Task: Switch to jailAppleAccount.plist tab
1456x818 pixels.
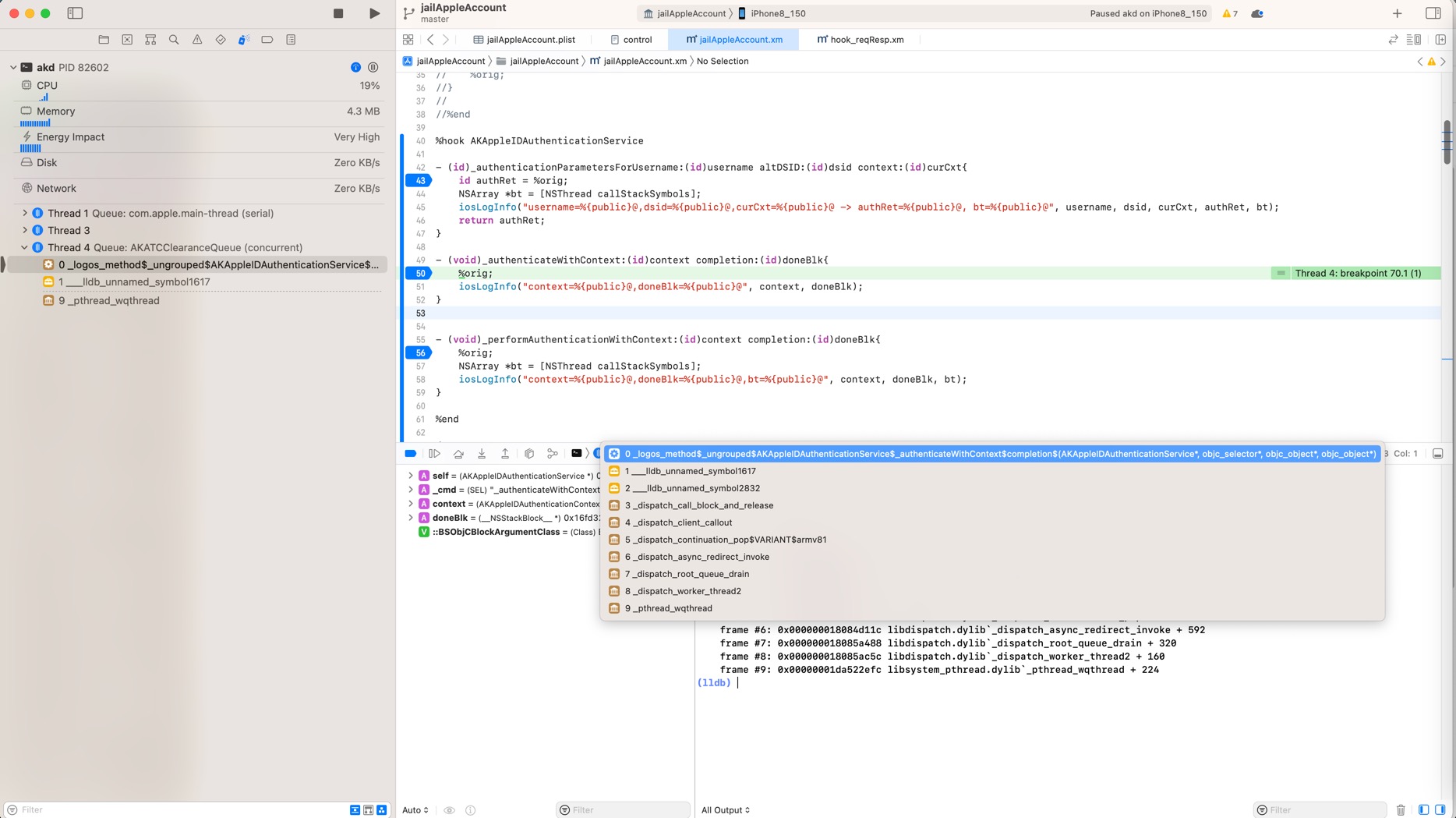Action: (x=525, y=40)
